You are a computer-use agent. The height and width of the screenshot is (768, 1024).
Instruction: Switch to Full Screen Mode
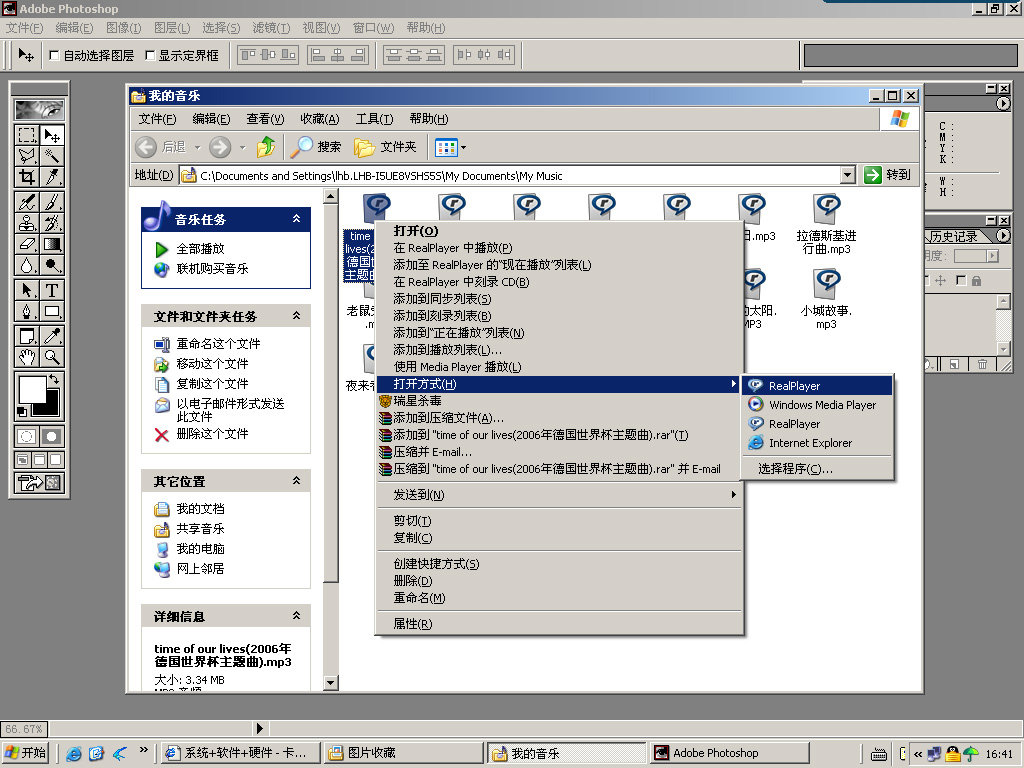tap(56, 460)
